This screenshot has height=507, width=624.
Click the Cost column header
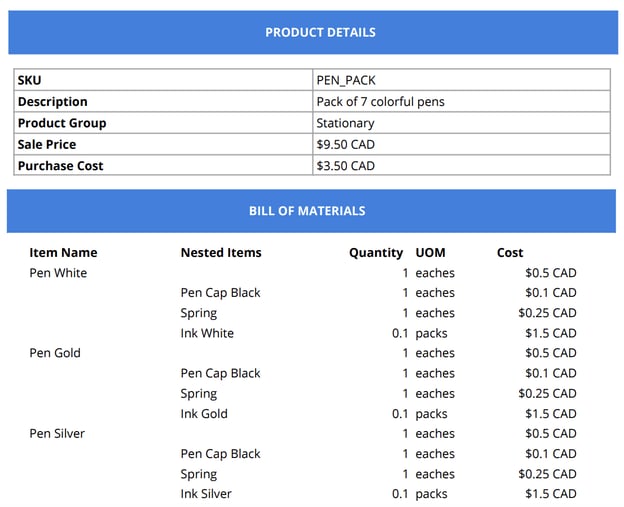point(510,253)
